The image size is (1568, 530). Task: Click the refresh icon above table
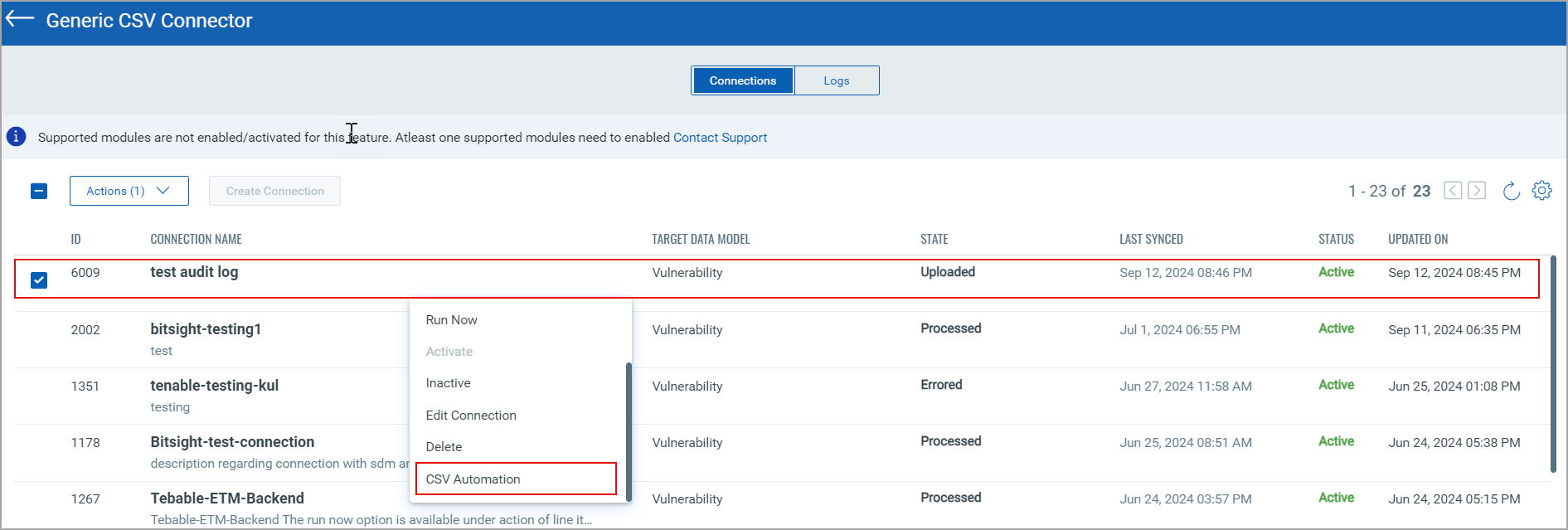pyautogui.click(x=1511, y=191)
